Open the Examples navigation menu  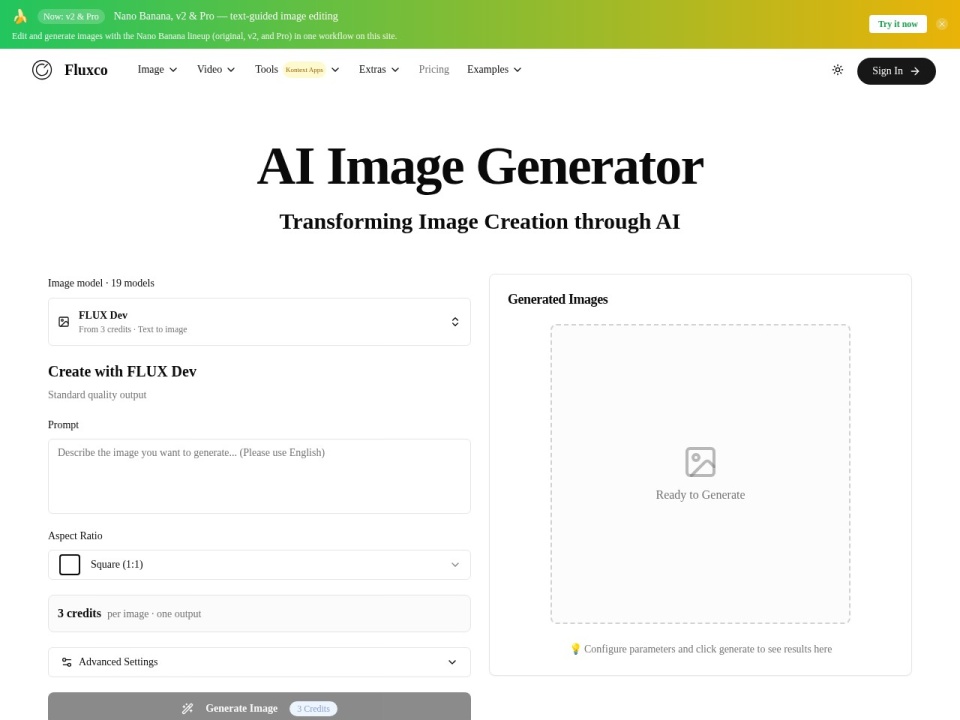tap(494, 69)
